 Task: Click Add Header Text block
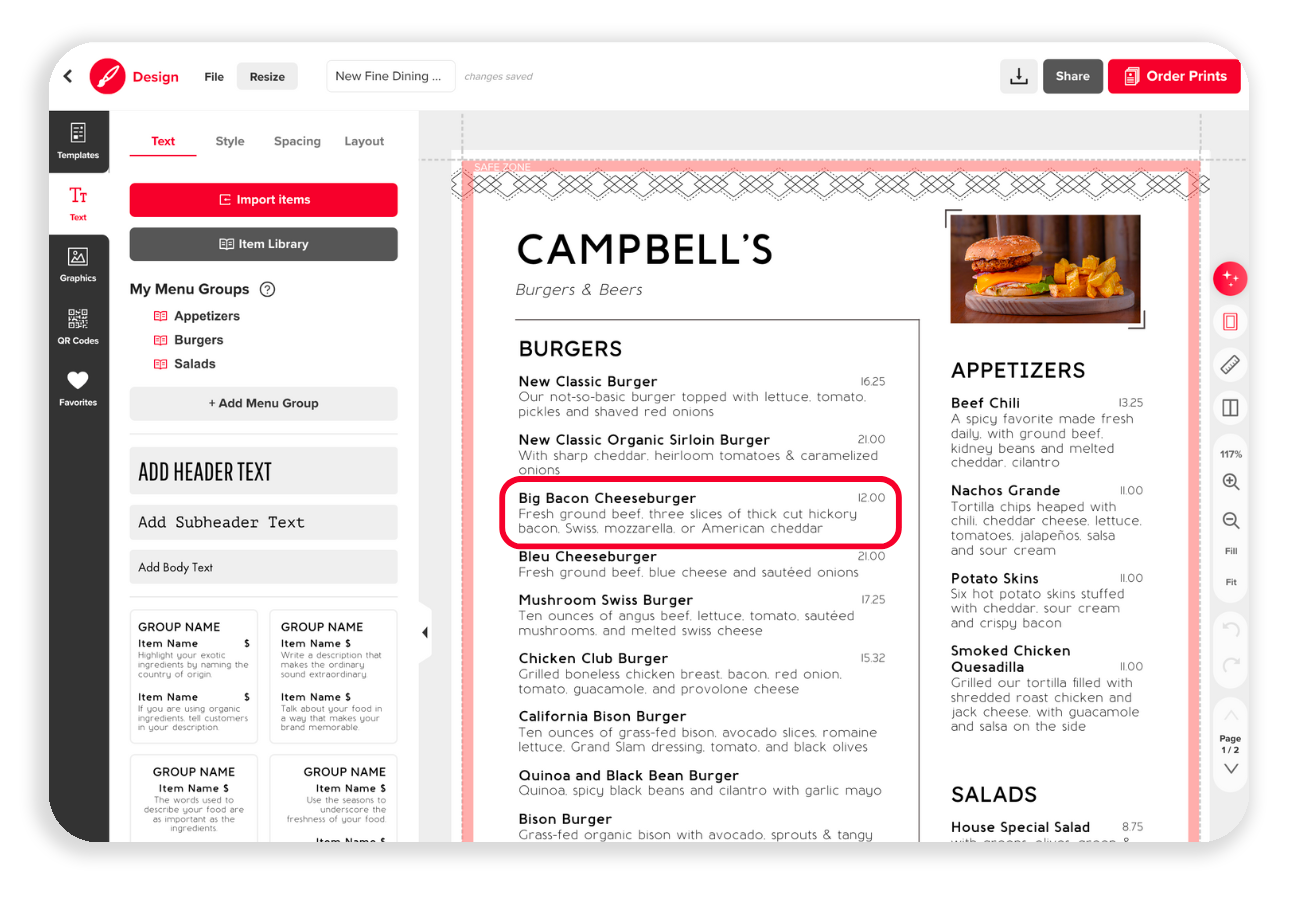pos(264,471)
